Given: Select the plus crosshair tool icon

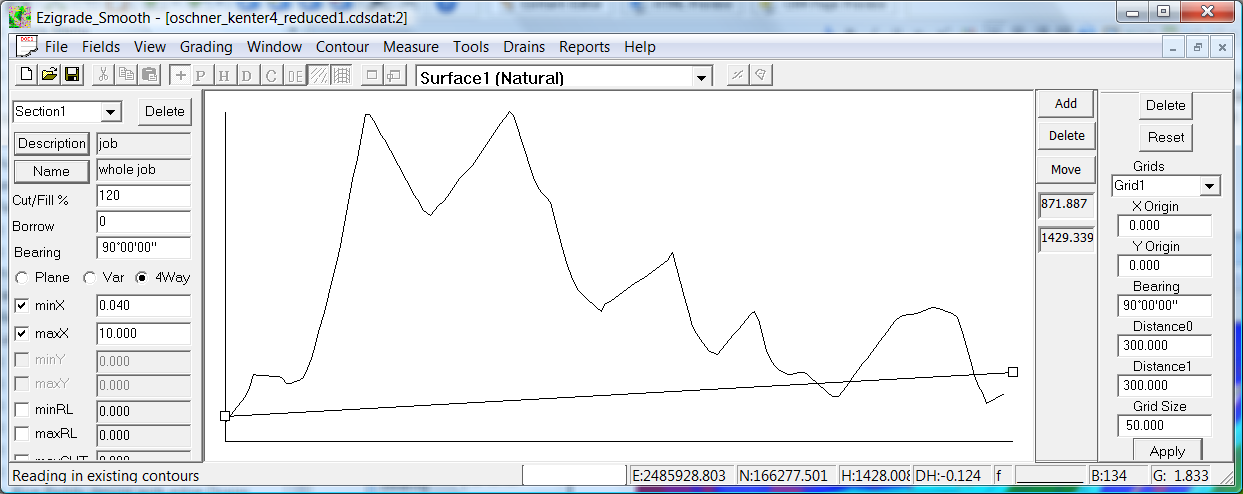Looking at the screenshot, I should tap(180, 76).
